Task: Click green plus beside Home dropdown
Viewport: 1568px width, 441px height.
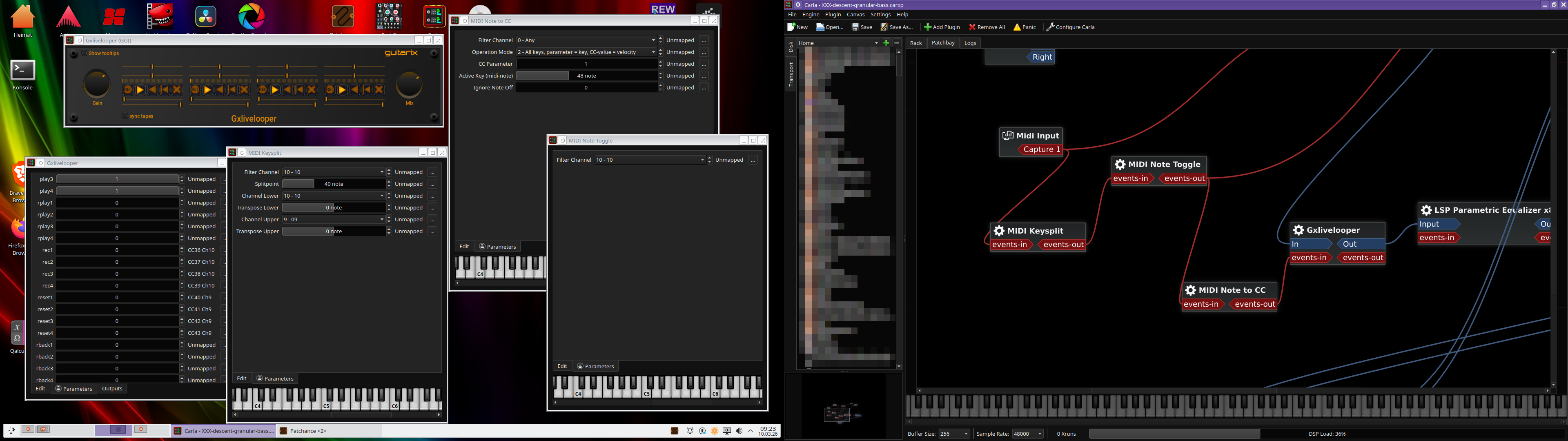Action: pos(886,43)
